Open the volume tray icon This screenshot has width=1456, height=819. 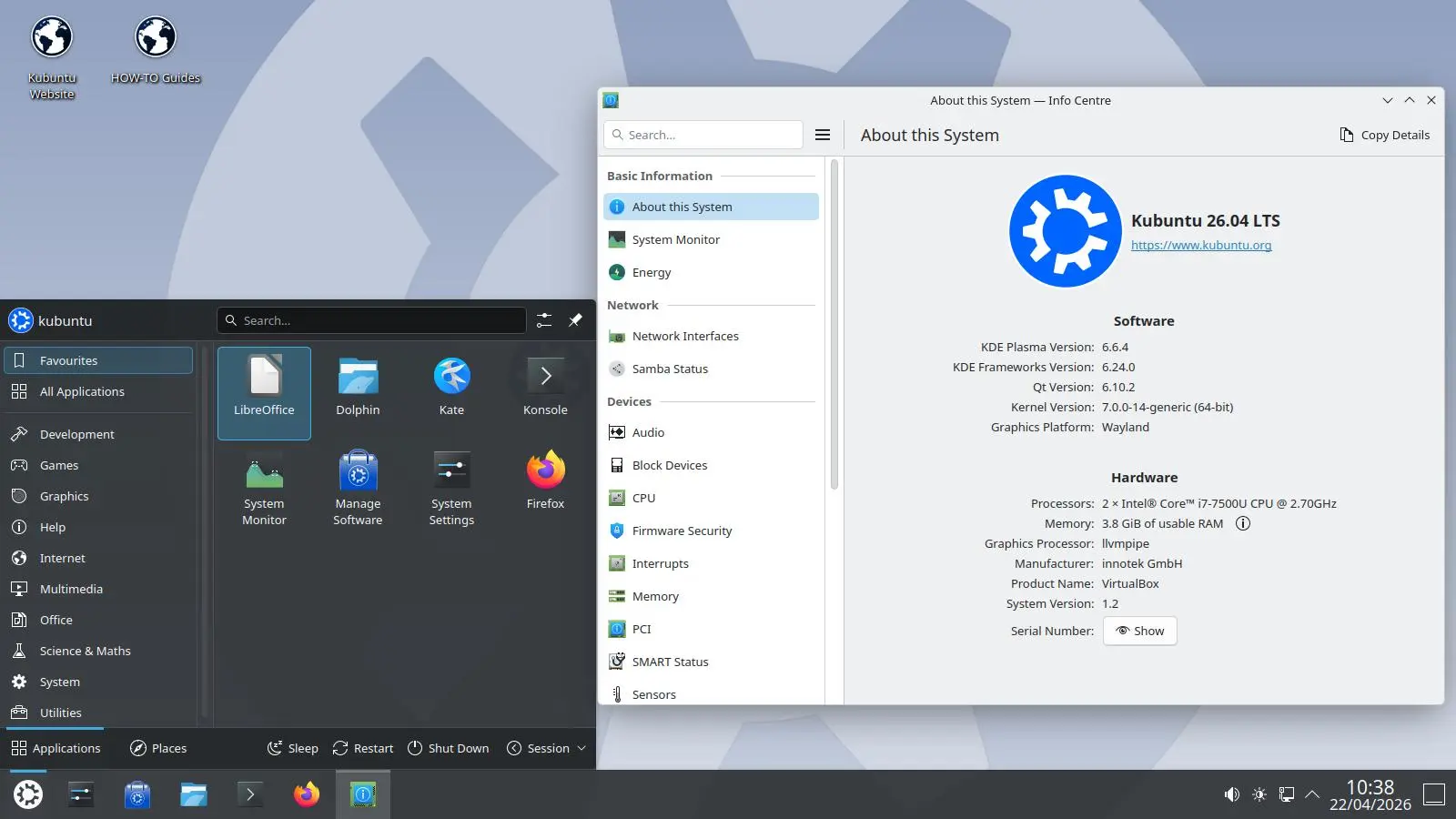(x=1231, y=794)
